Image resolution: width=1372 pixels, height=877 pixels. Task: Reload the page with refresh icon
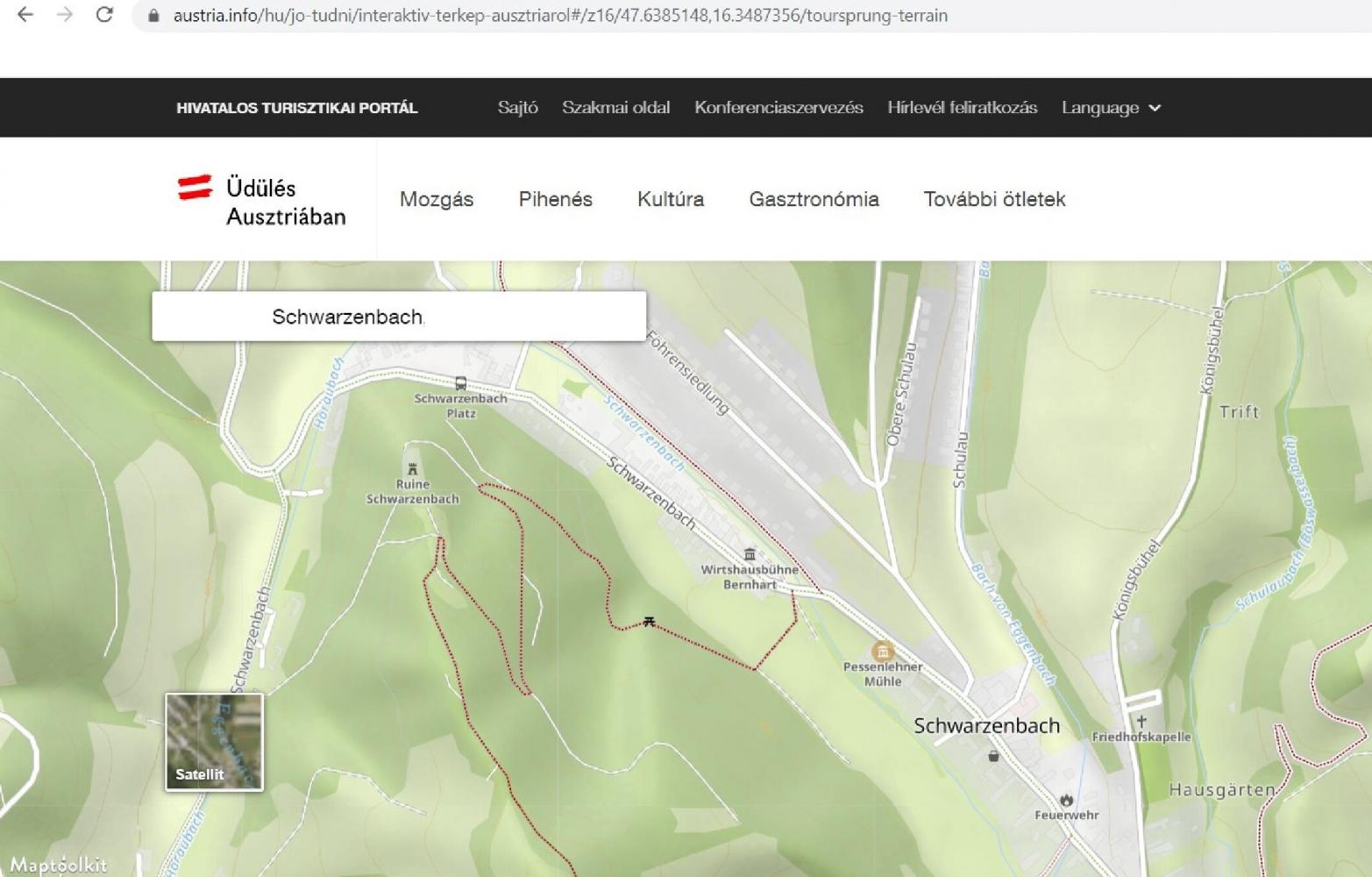[104, 15]
